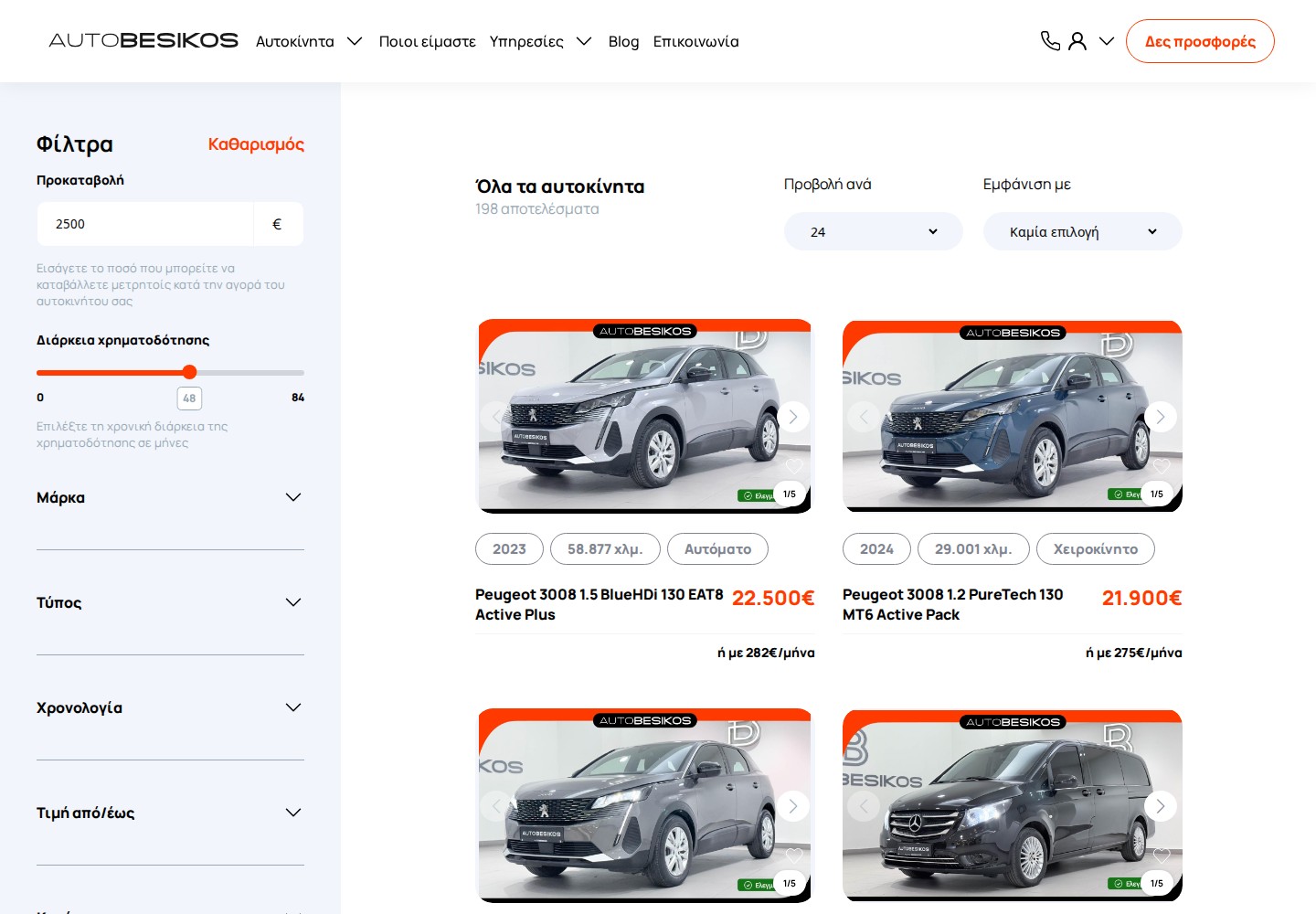This screenshot has height=914, width=1316.
Task: Open the Εμφάνιση με sort dropdown
Action: 1083,231
